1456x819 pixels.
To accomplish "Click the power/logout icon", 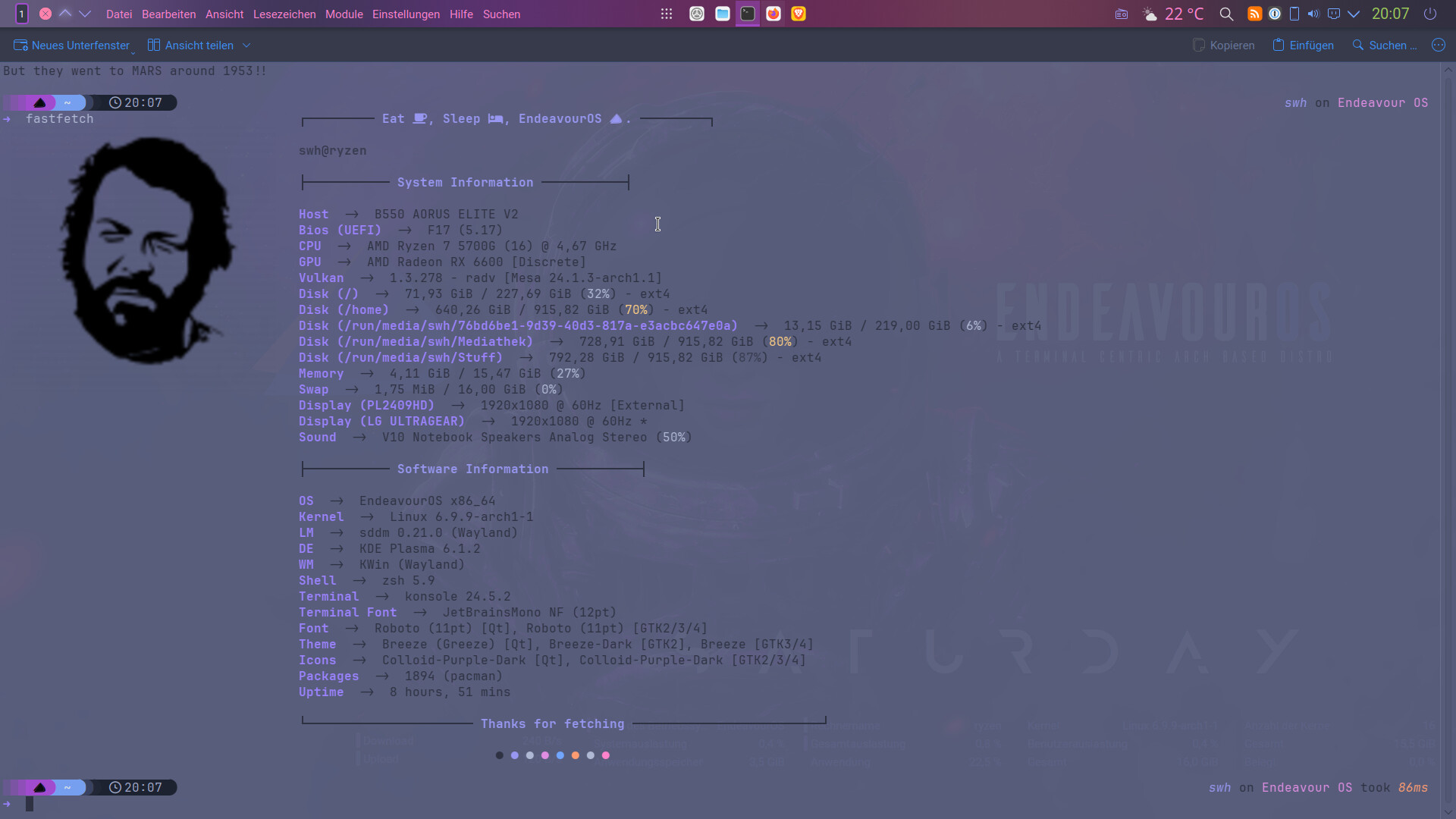I will pyautogui.click(x=1430, y=14).
